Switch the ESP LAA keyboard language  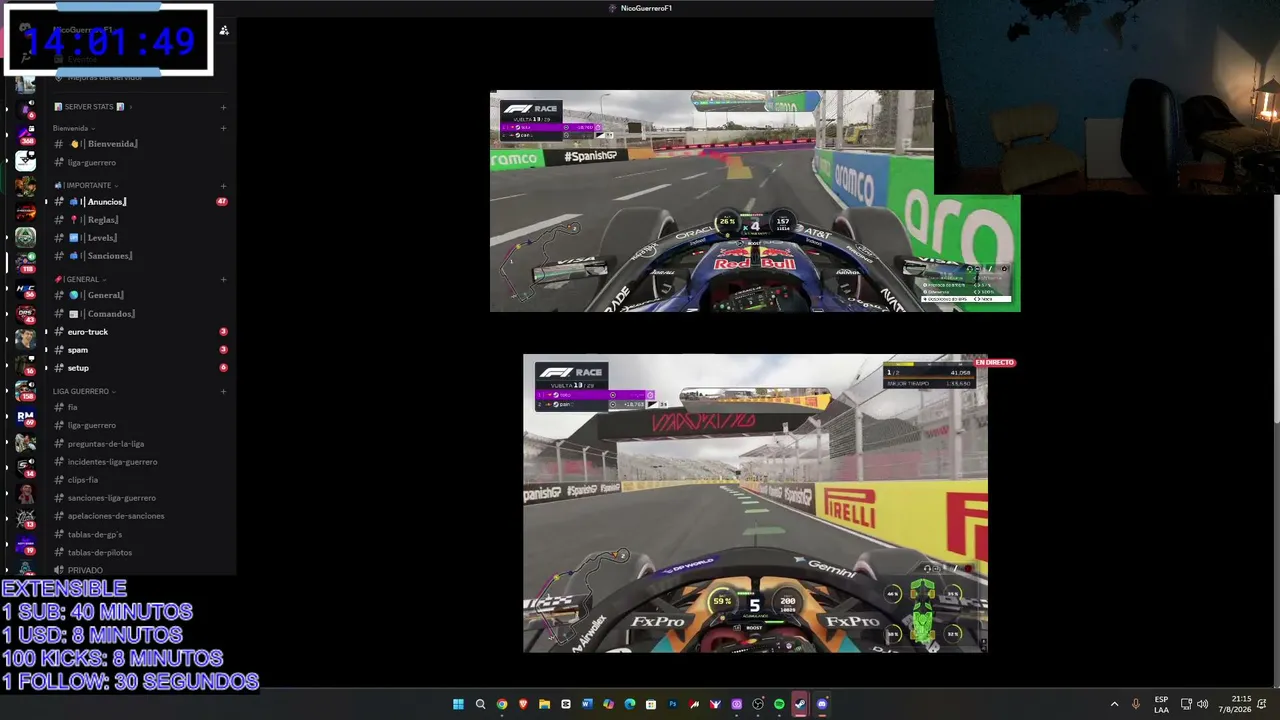[x=1161, y=704]
